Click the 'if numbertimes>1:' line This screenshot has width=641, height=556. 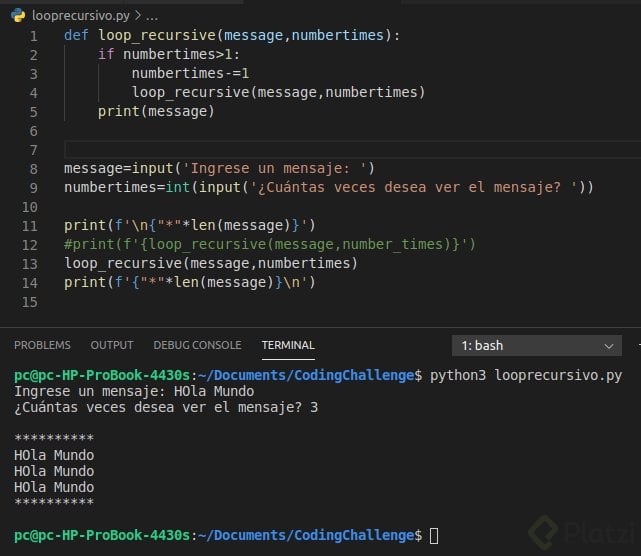[168, 54]
